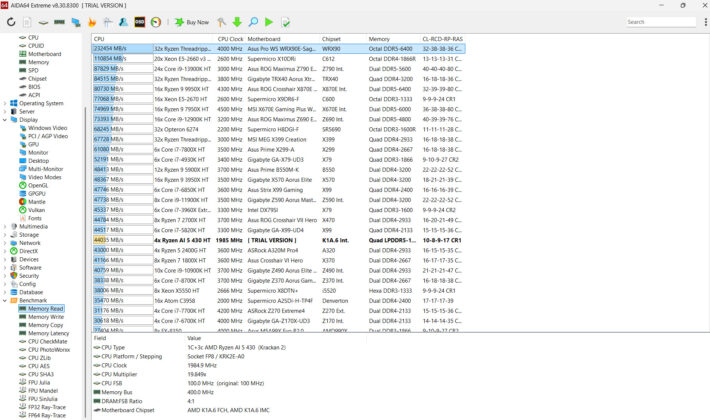The height and width of the screenshot is (420, 710).
Task: Expand the Operating System node
Action: [5, 103]
